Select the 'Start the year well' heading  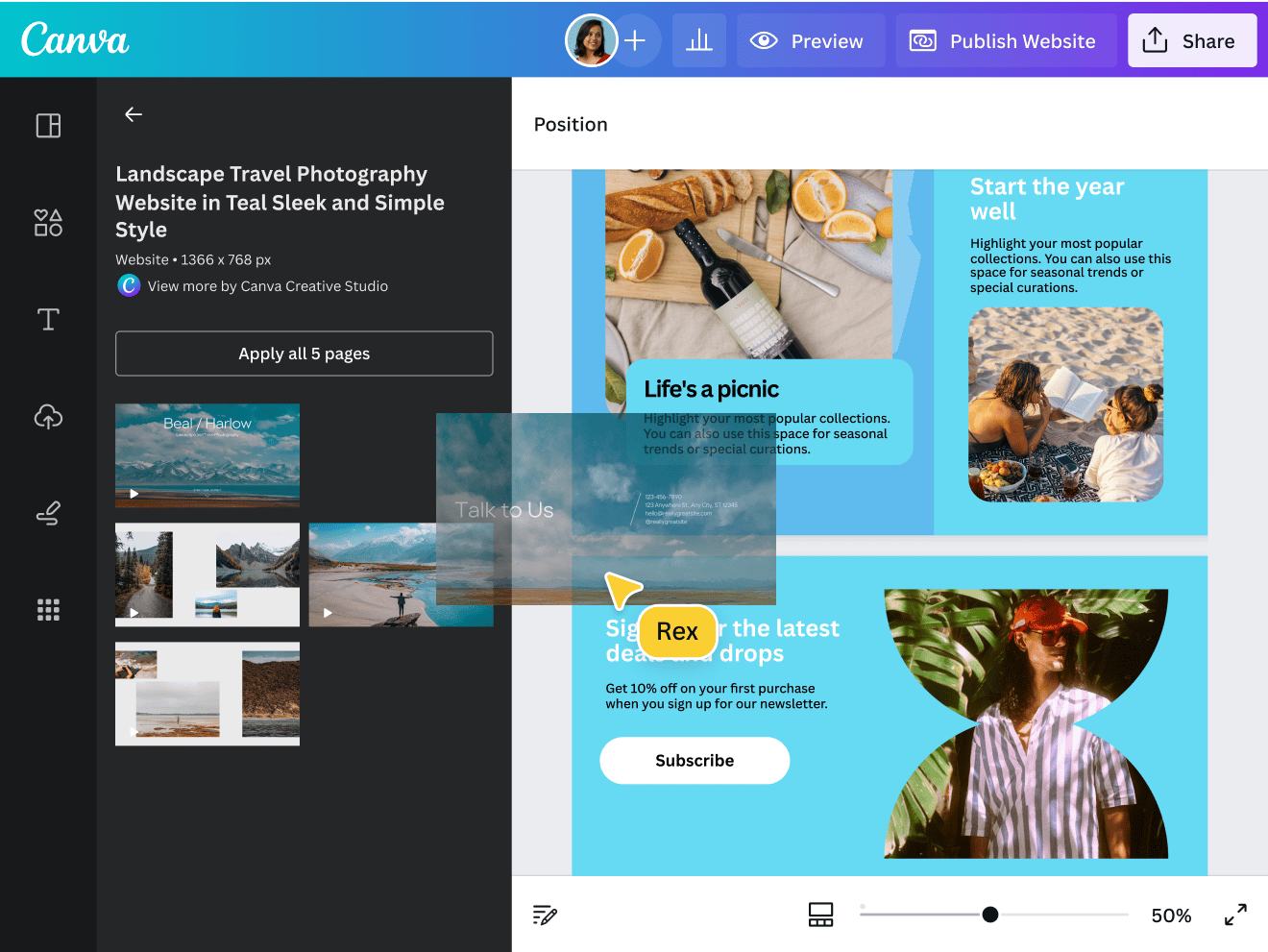coord(1047,199)
